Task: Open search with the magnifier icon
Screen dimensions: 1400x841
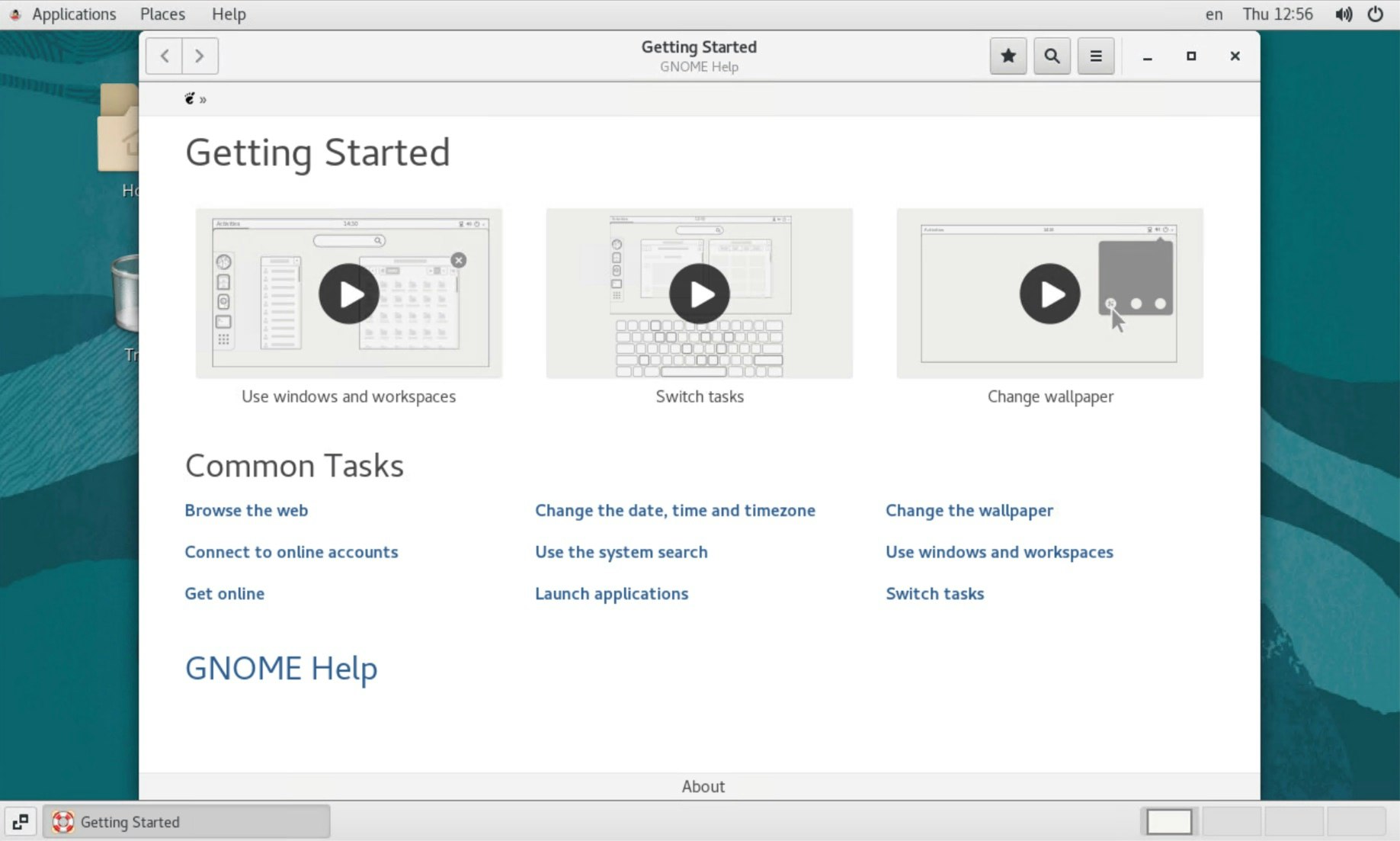Action: pyautogui.click(x=1052, y=56)
